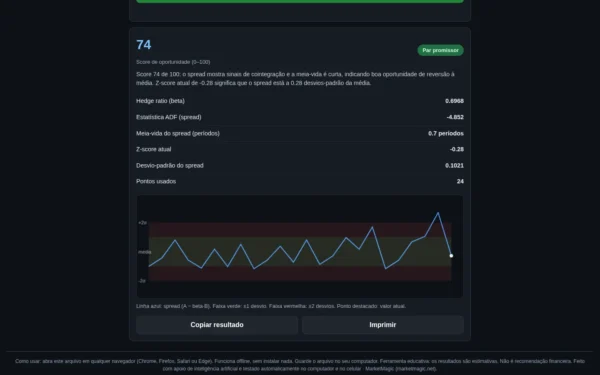The height and width of the screenshot is (375, 600).
Task: Click the highest peak of the spread line
Action: pos(438,213)
